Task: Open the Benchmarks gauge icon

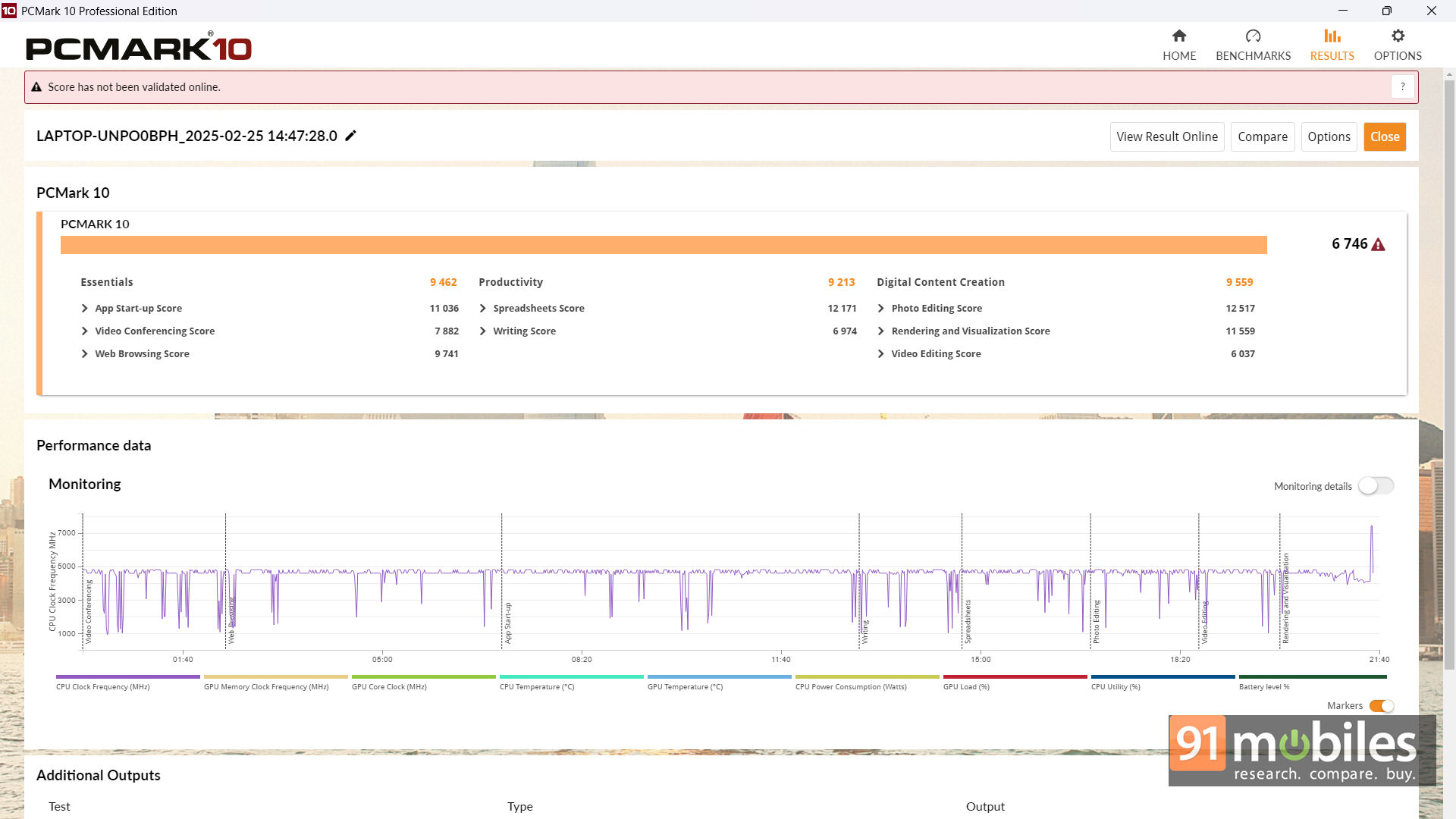Action: pos(1253,36)
